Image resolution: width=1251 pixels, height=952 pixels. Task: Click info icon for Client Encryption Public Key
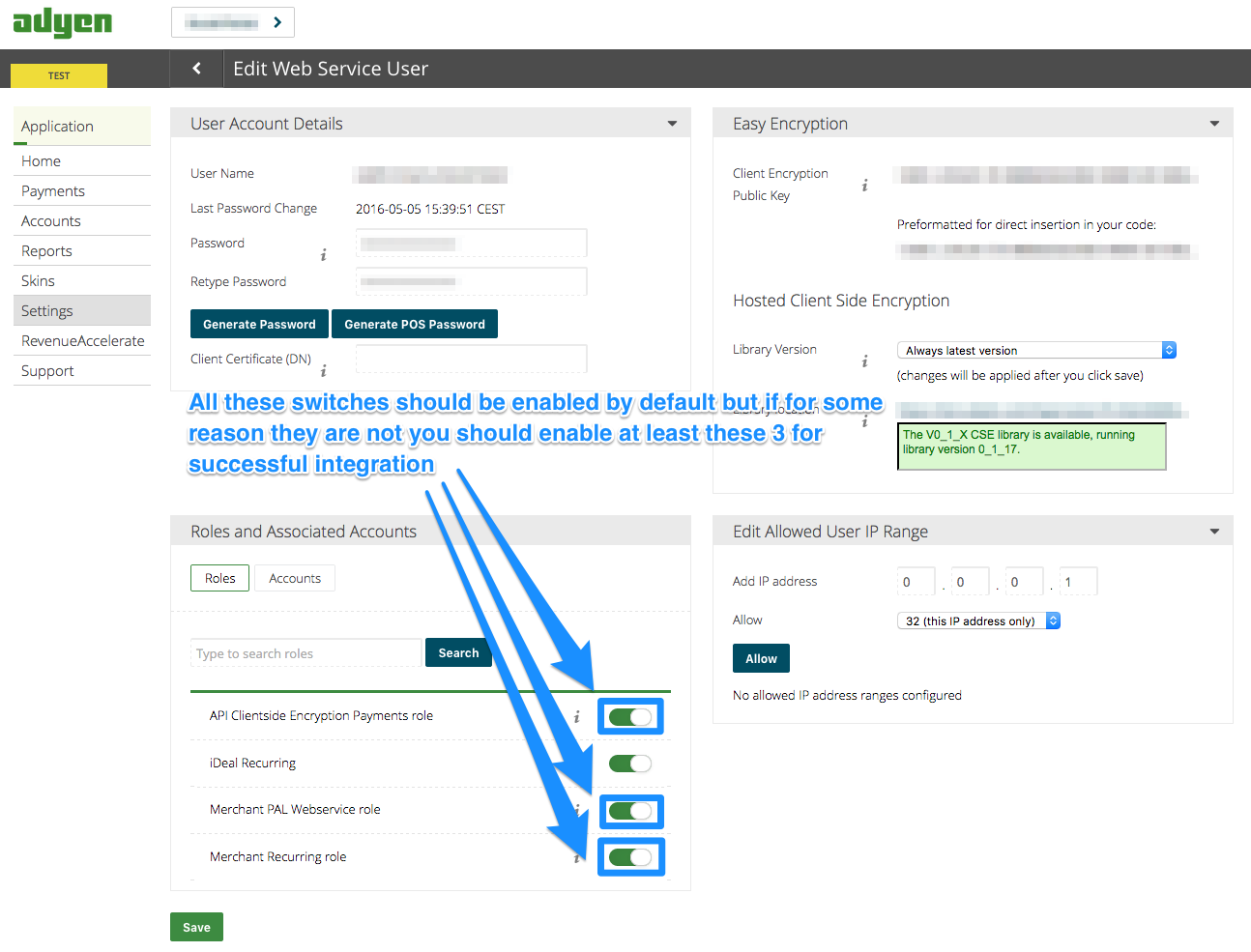click(x=864, y=186)
